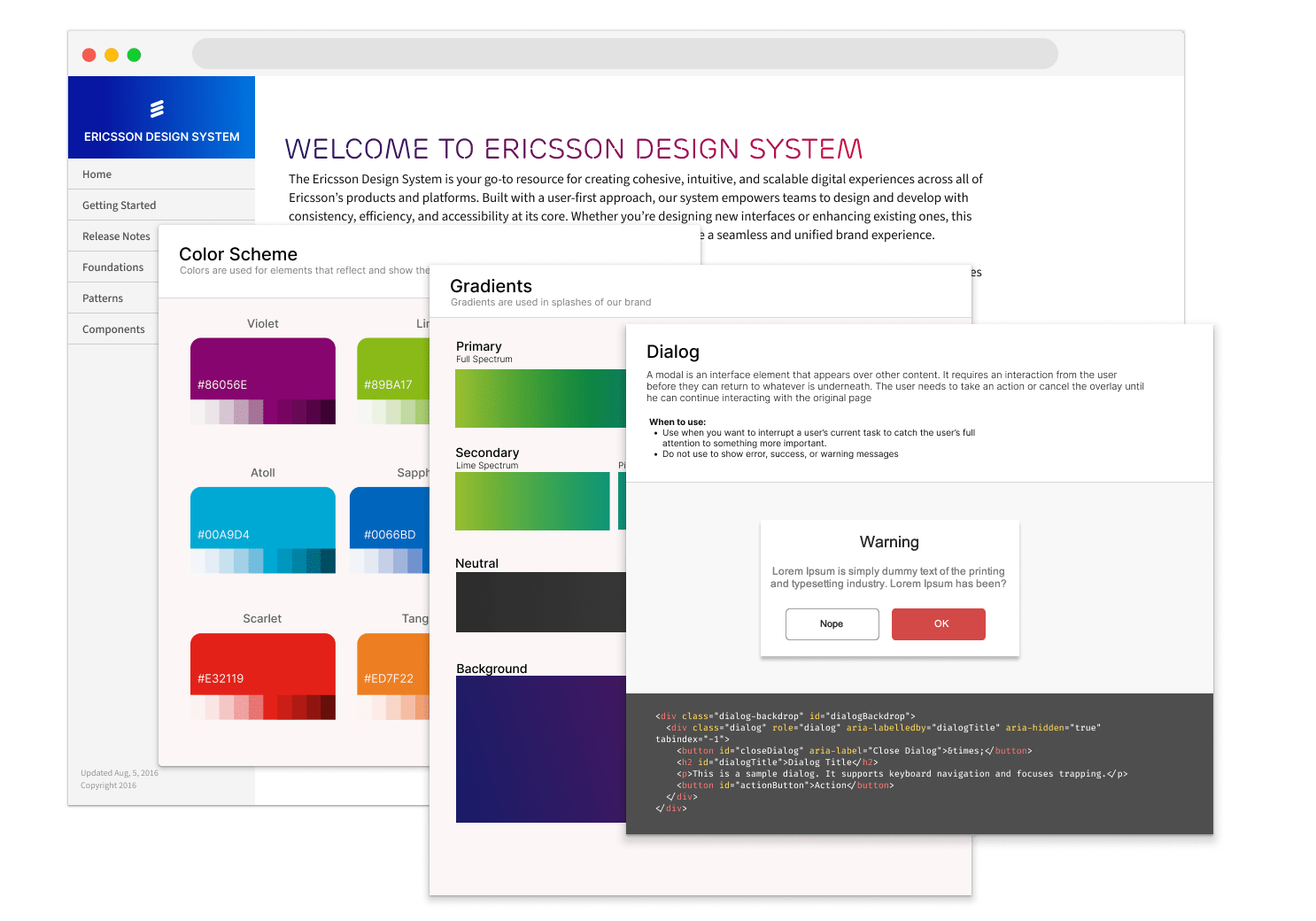Click the Gradients panel title
Screen dimensions: 1316x921
(491, 286)
